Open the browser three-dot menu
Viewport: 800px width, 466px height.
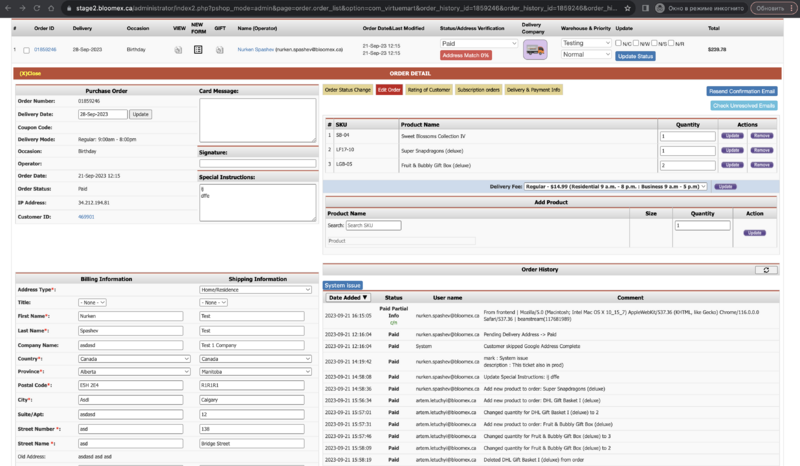(792, 8)
